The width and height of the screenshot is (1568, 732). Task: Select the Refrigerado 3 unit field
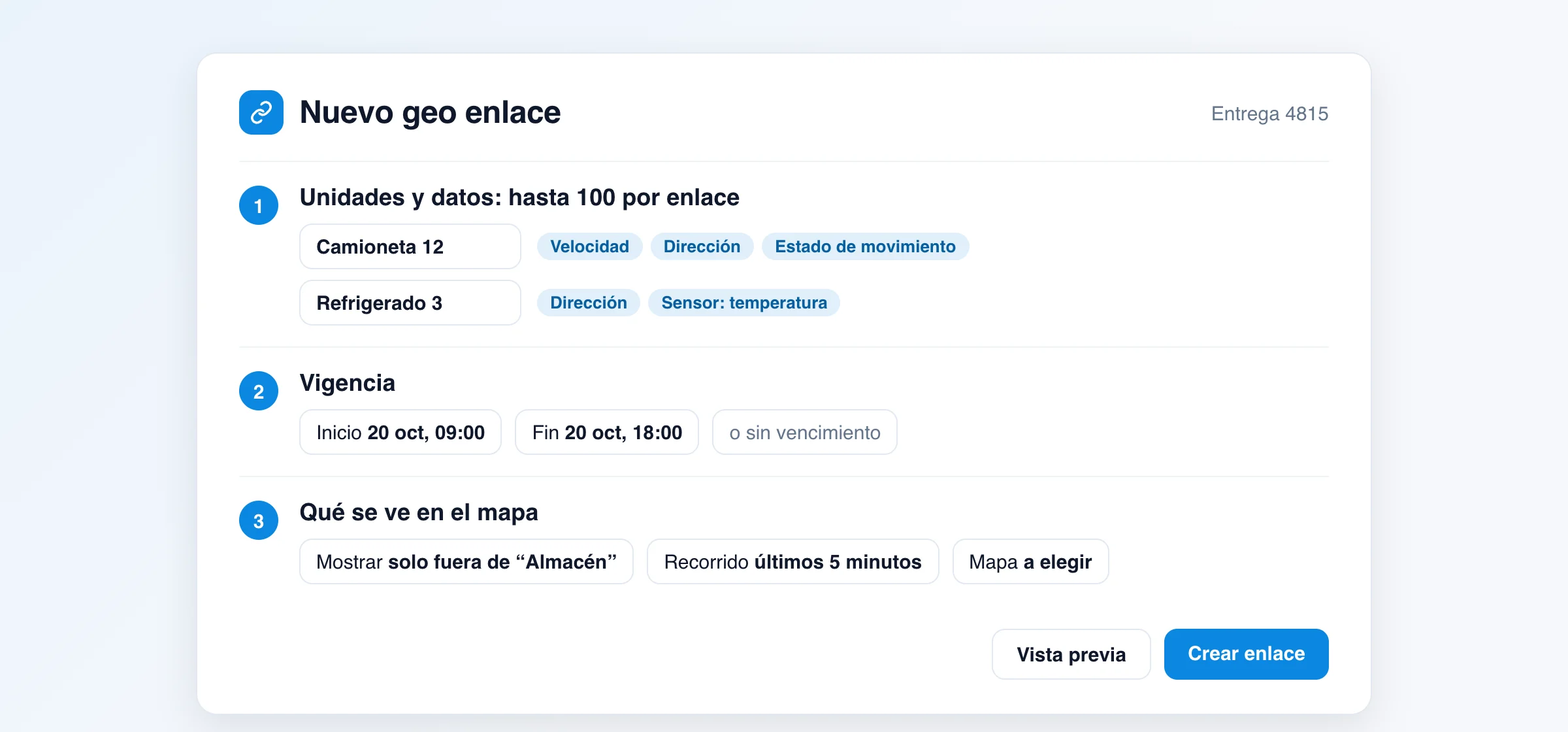pyautogui.click(x=410, y=303)
